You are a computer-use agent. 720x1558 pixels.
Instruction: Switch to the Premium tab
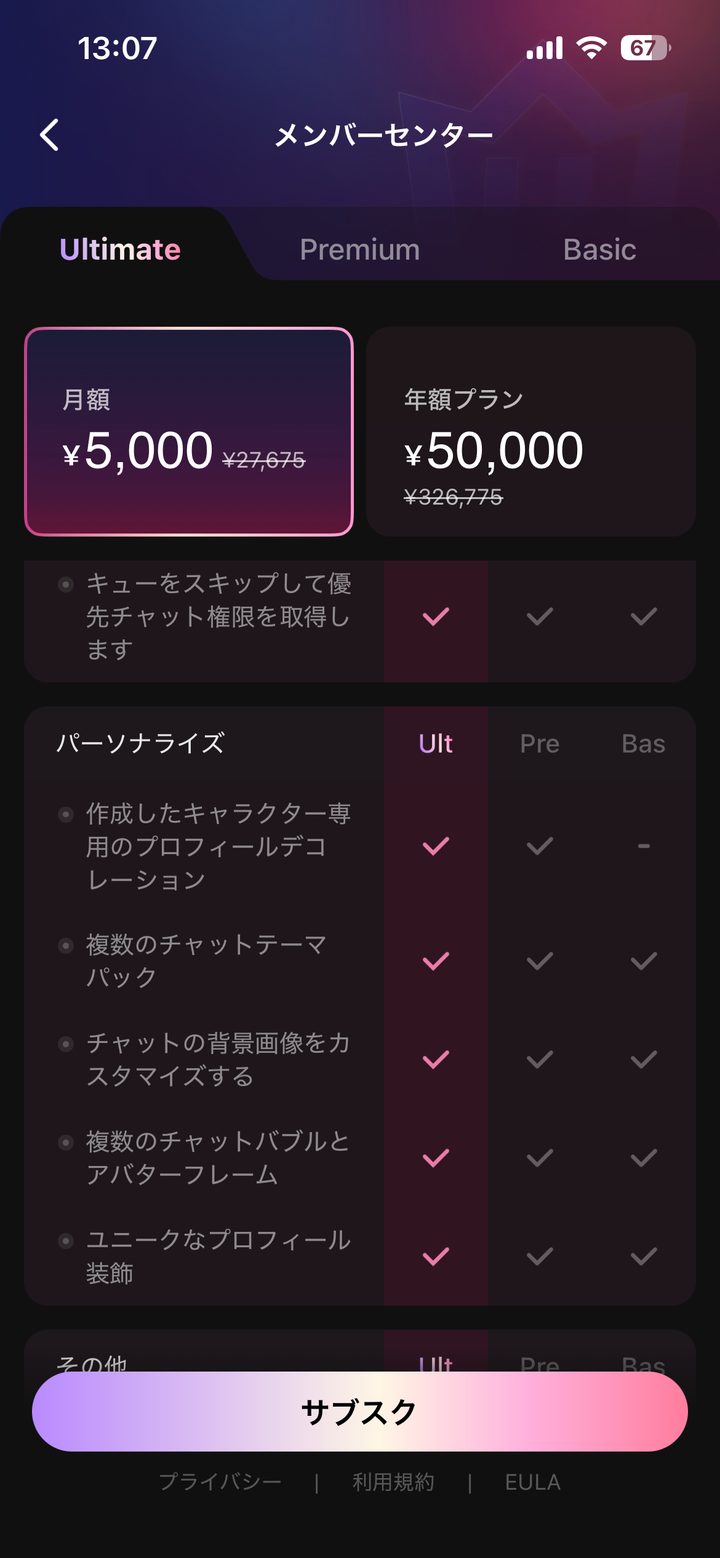coord(360,249)
